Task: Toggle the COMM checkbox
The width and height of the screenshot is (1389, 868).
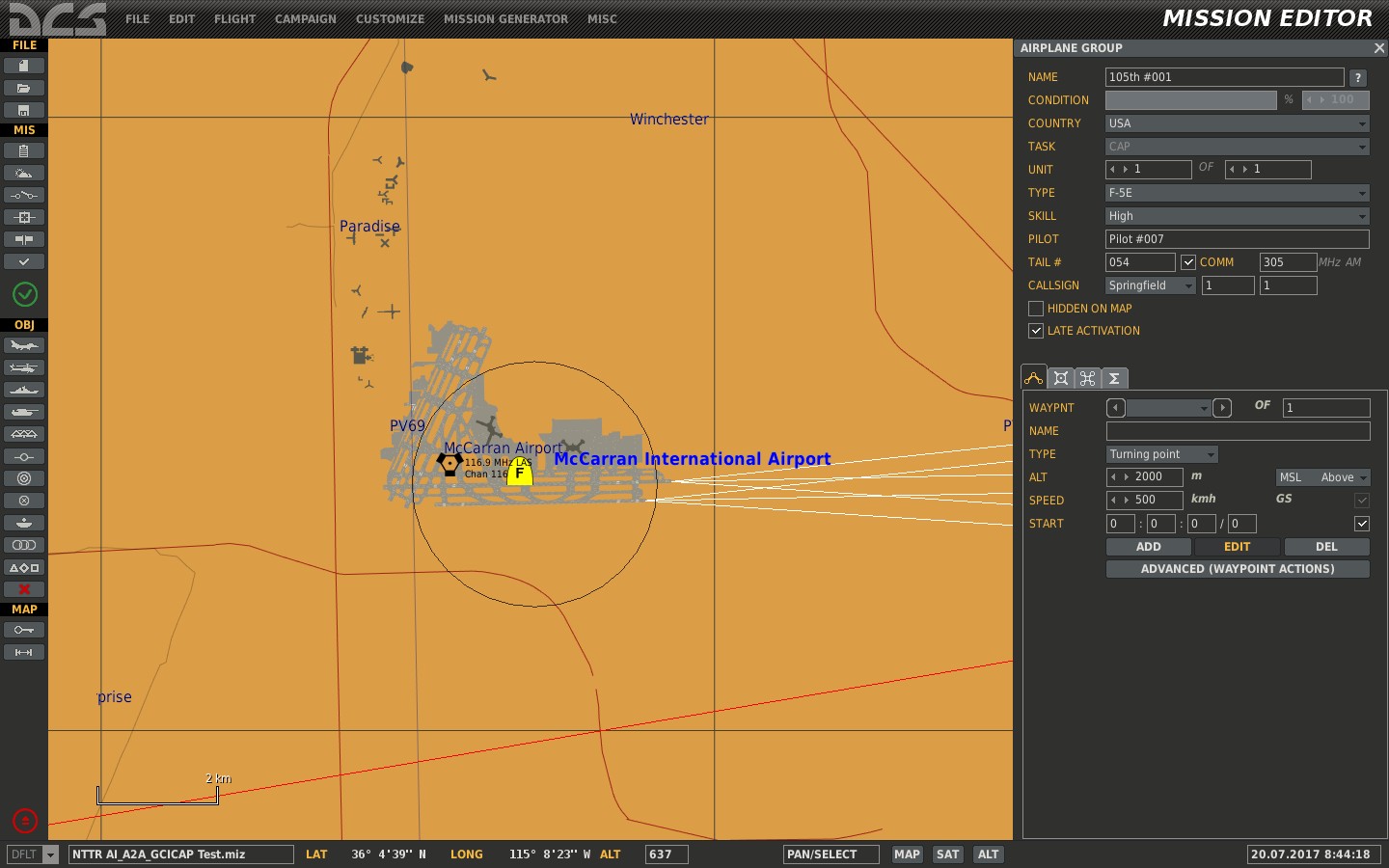Action: coord(1188,261)
